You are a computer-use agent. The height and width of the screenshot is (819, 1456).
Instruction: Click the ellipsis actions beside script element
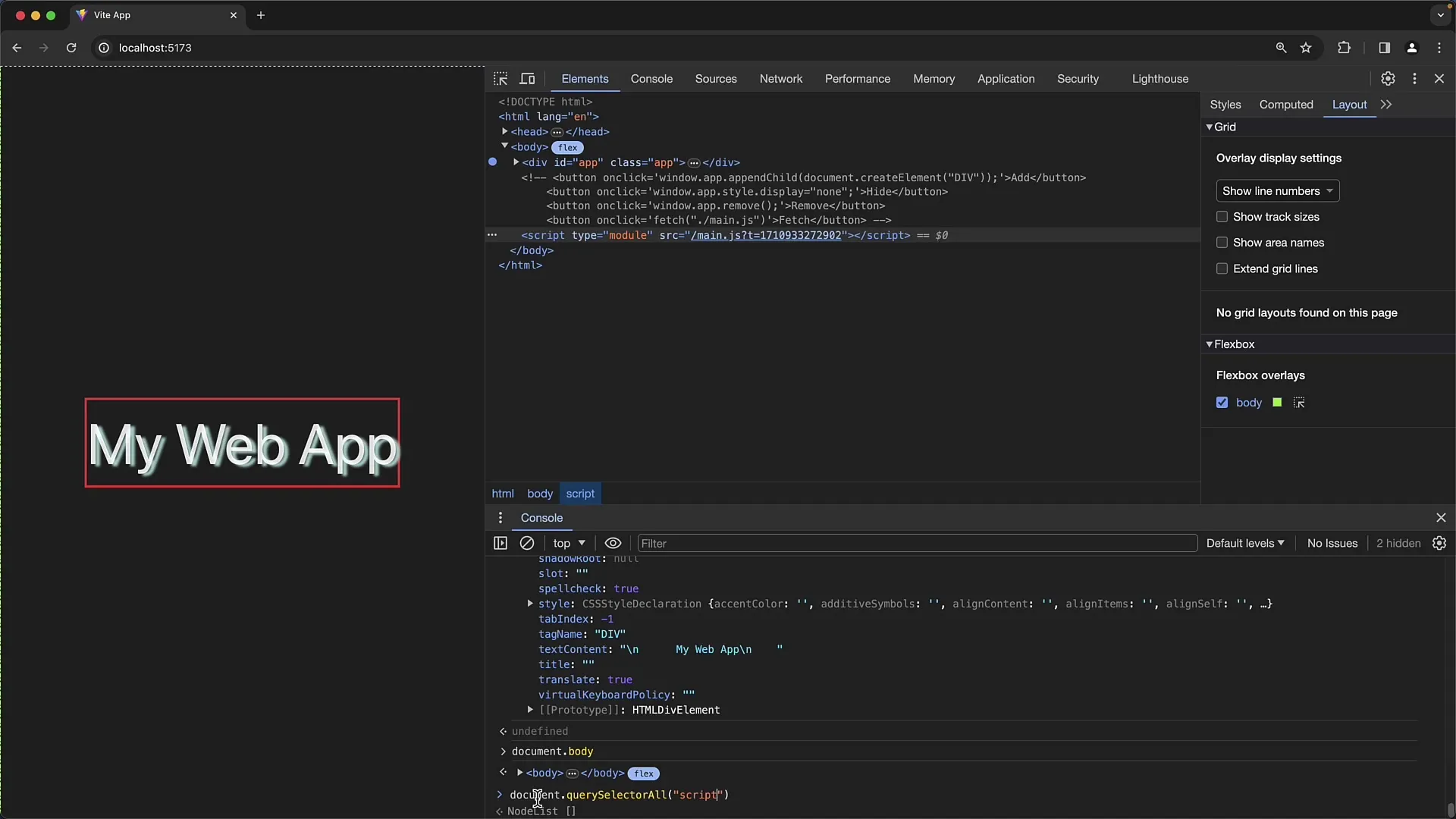coord(492,236)
